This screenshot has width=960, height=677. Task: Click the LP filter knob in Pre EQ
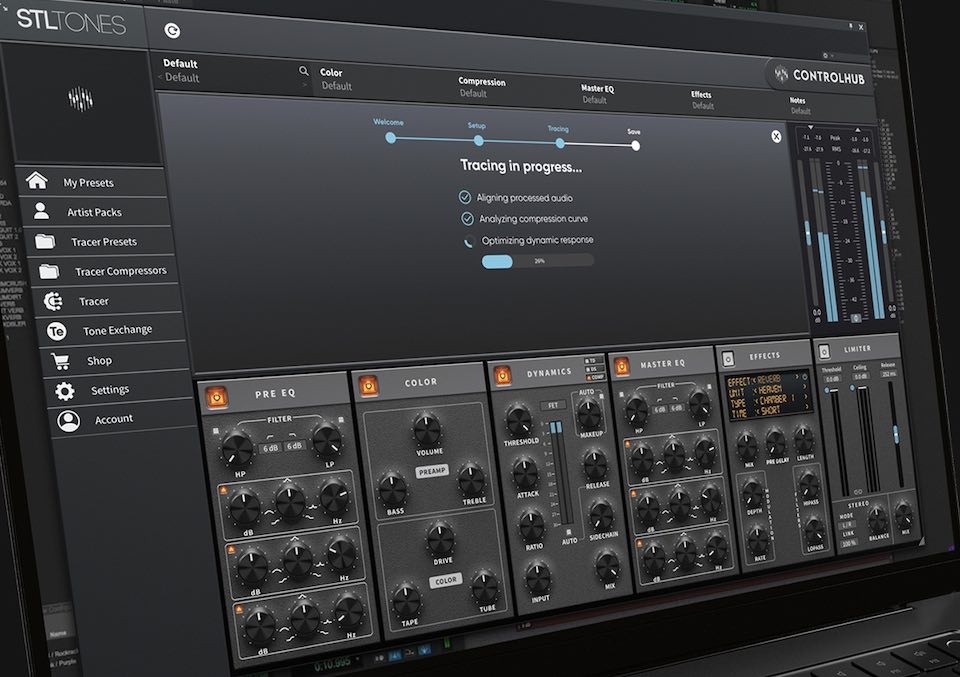click(x=328, y=440)
